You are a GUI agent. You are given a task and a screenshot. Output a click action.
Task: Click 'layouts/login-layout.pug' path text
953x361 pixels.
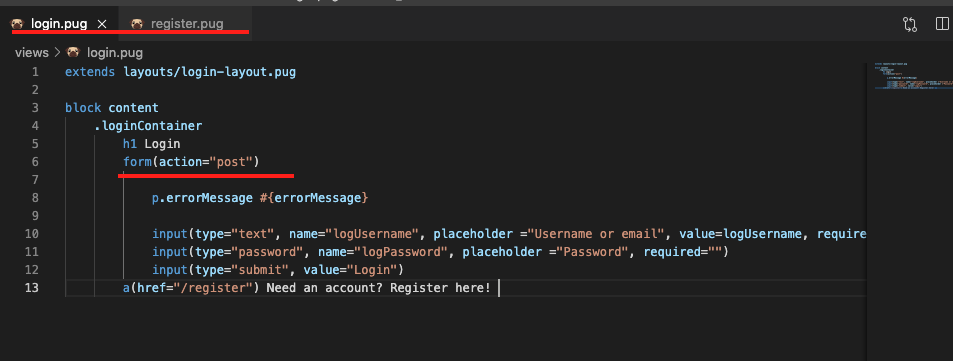point(210,72)
